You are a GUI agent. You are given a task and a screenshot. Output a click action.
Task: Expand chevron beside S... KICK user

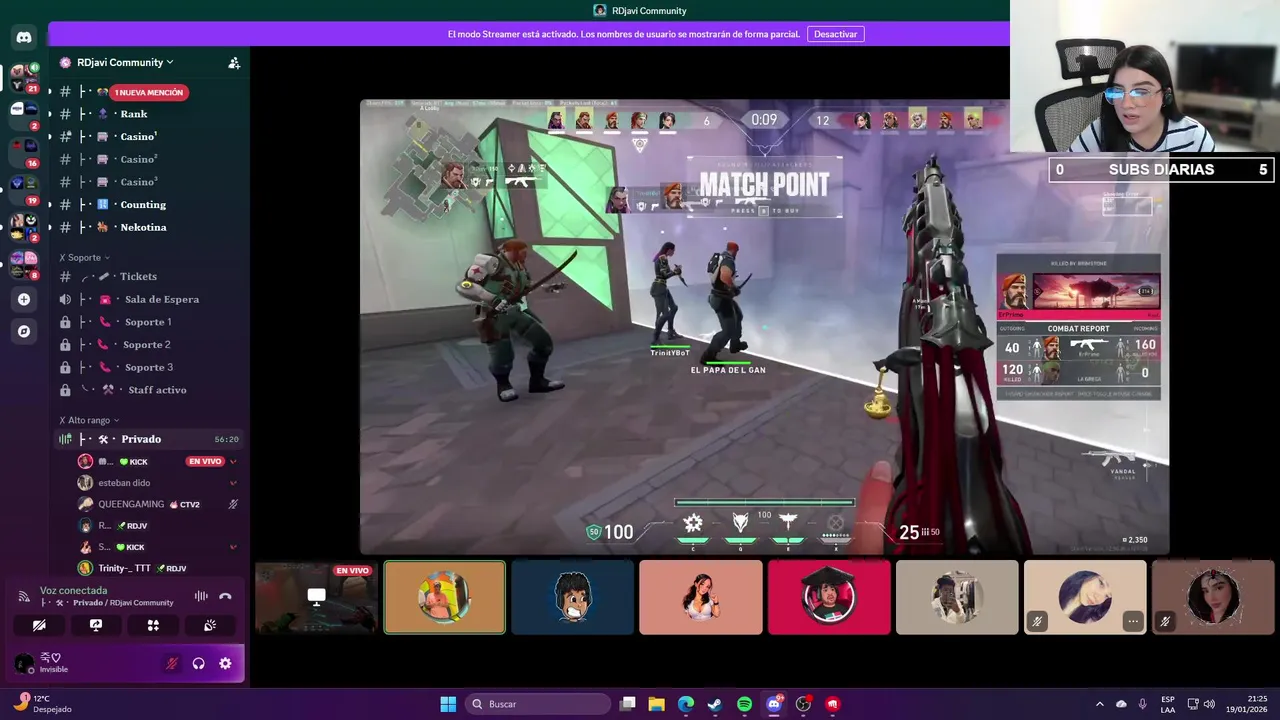[233, 547]
